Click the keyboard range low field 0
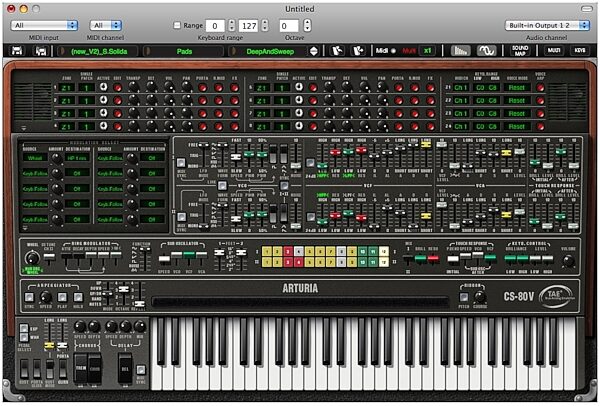 [215, 26]
